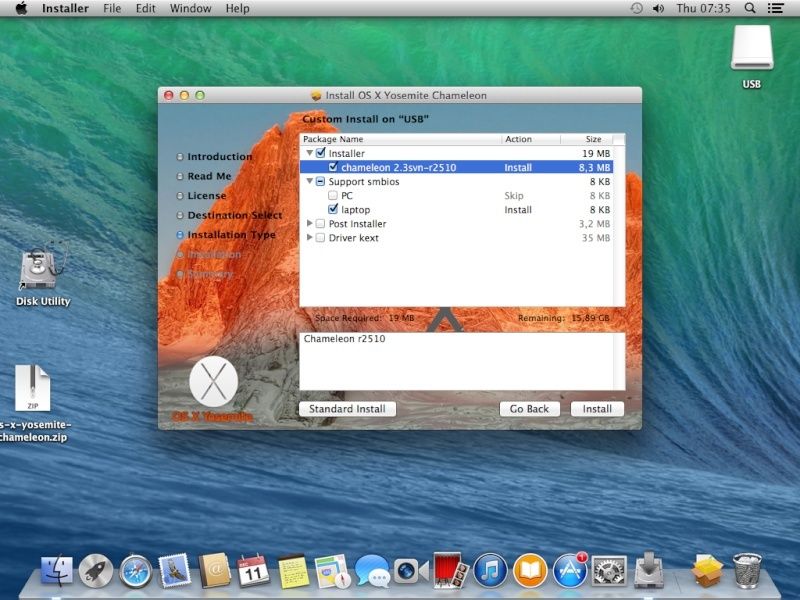Click the Destination Select step label
Image resolution: width=800 pixels, height=600 pixels.
[x=235, y=215]
